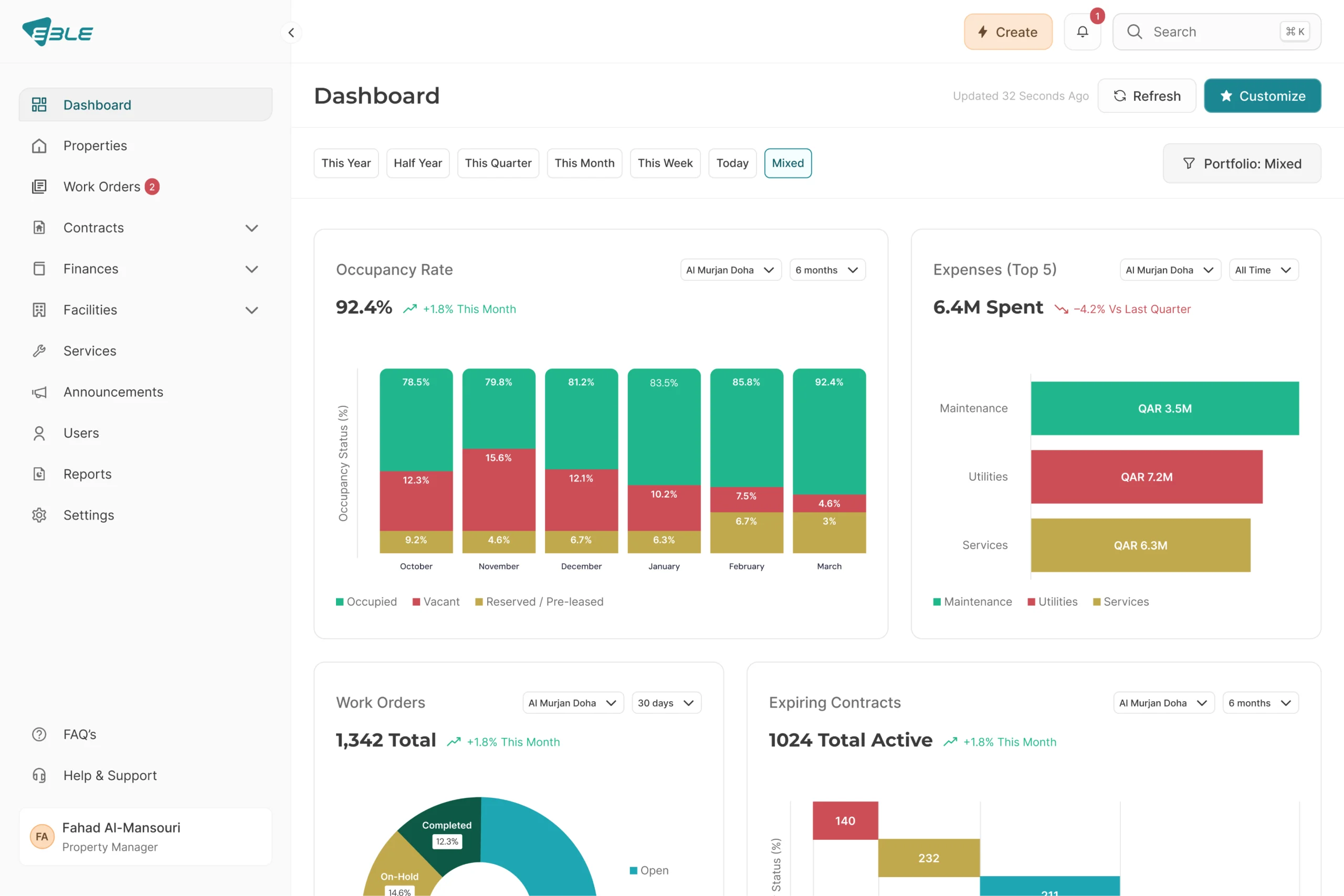Click the Help & Support headset icon
Viewport: 1344px width, 896px height.
[39, 775]
